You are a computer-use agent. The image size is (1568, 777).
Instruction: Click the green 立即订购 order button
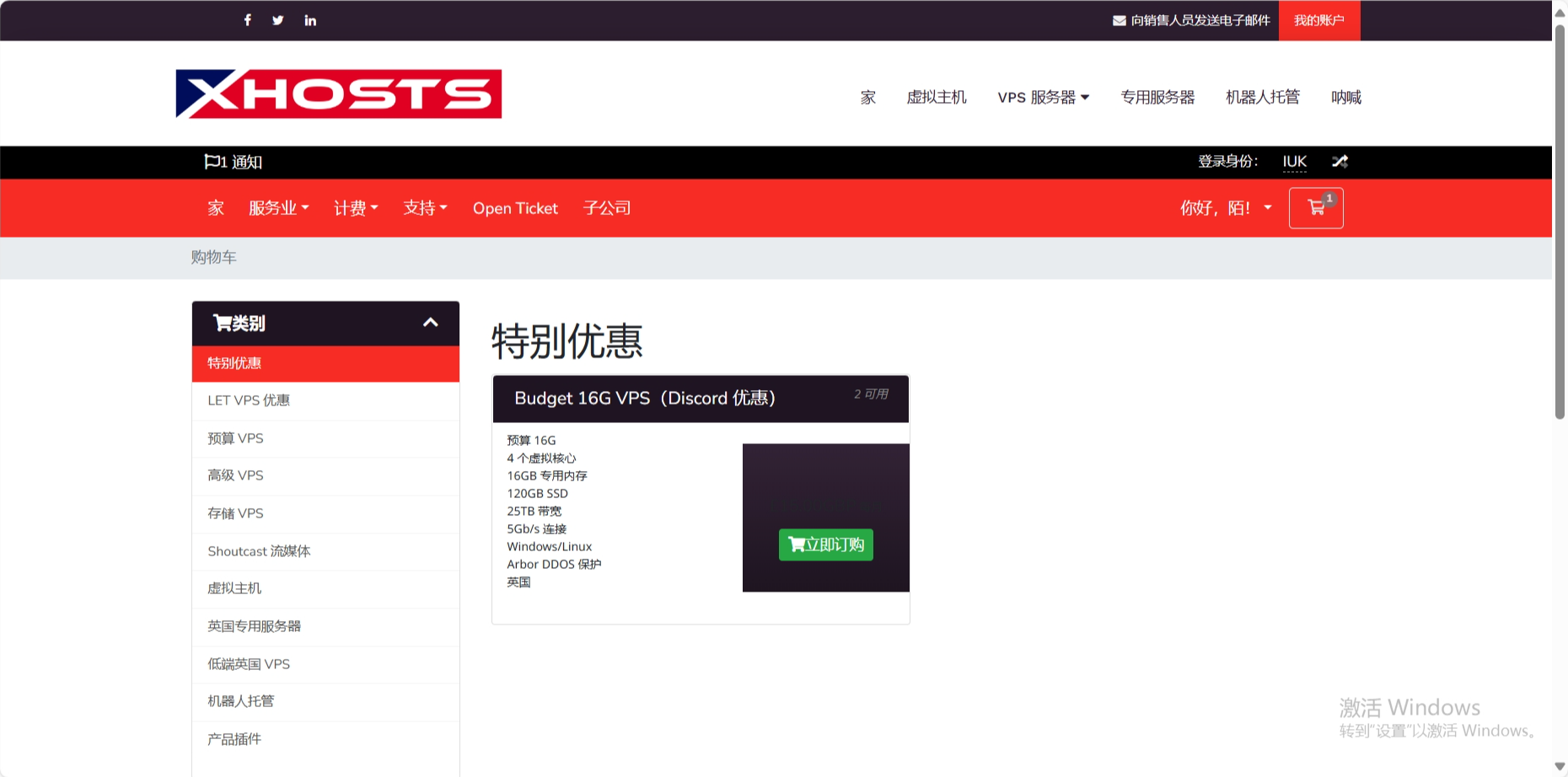click(x=825, y=544)
